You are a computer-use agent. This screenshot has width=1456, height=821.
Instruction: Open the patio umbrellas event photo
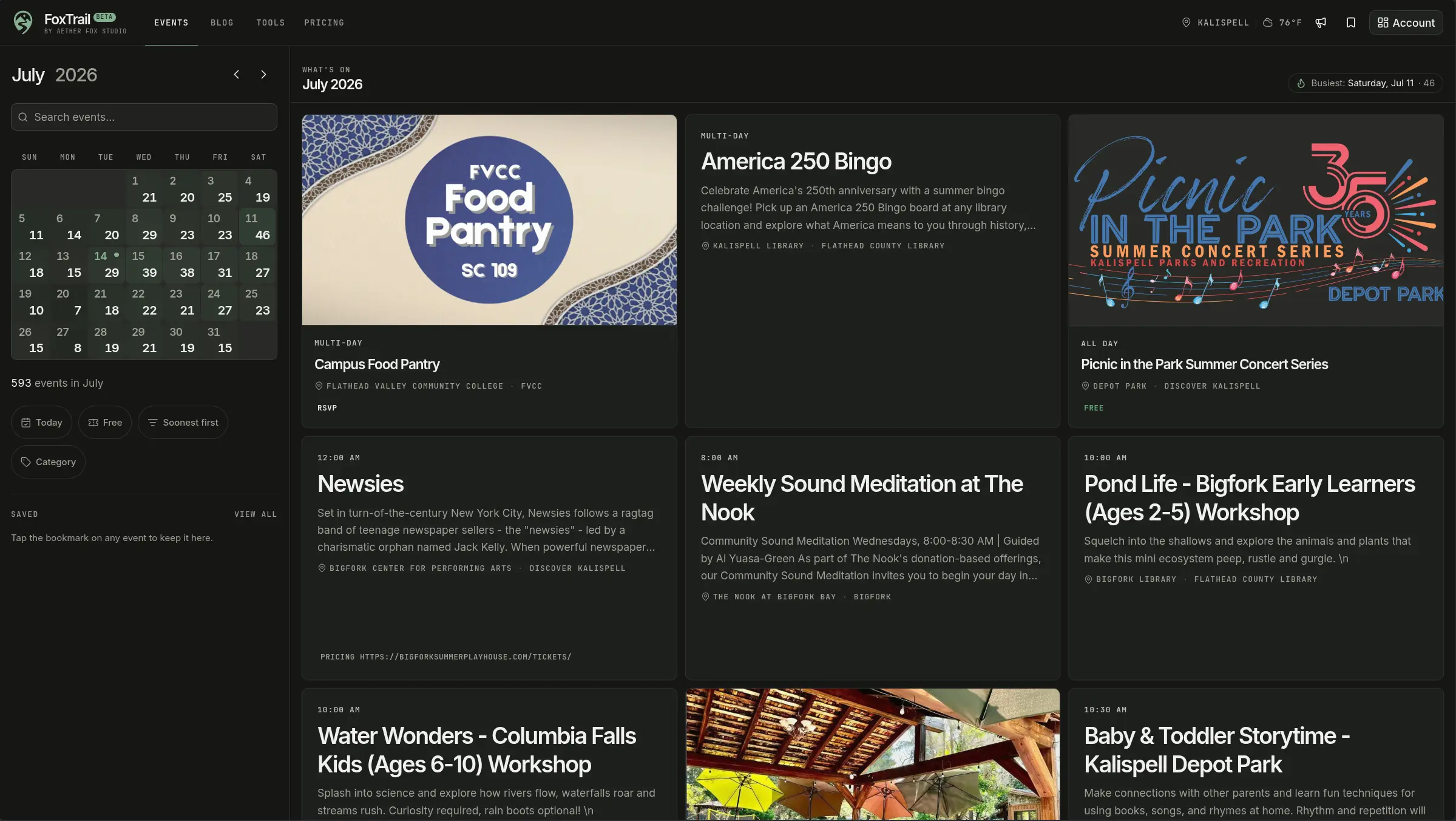click(x=872, y=754)
